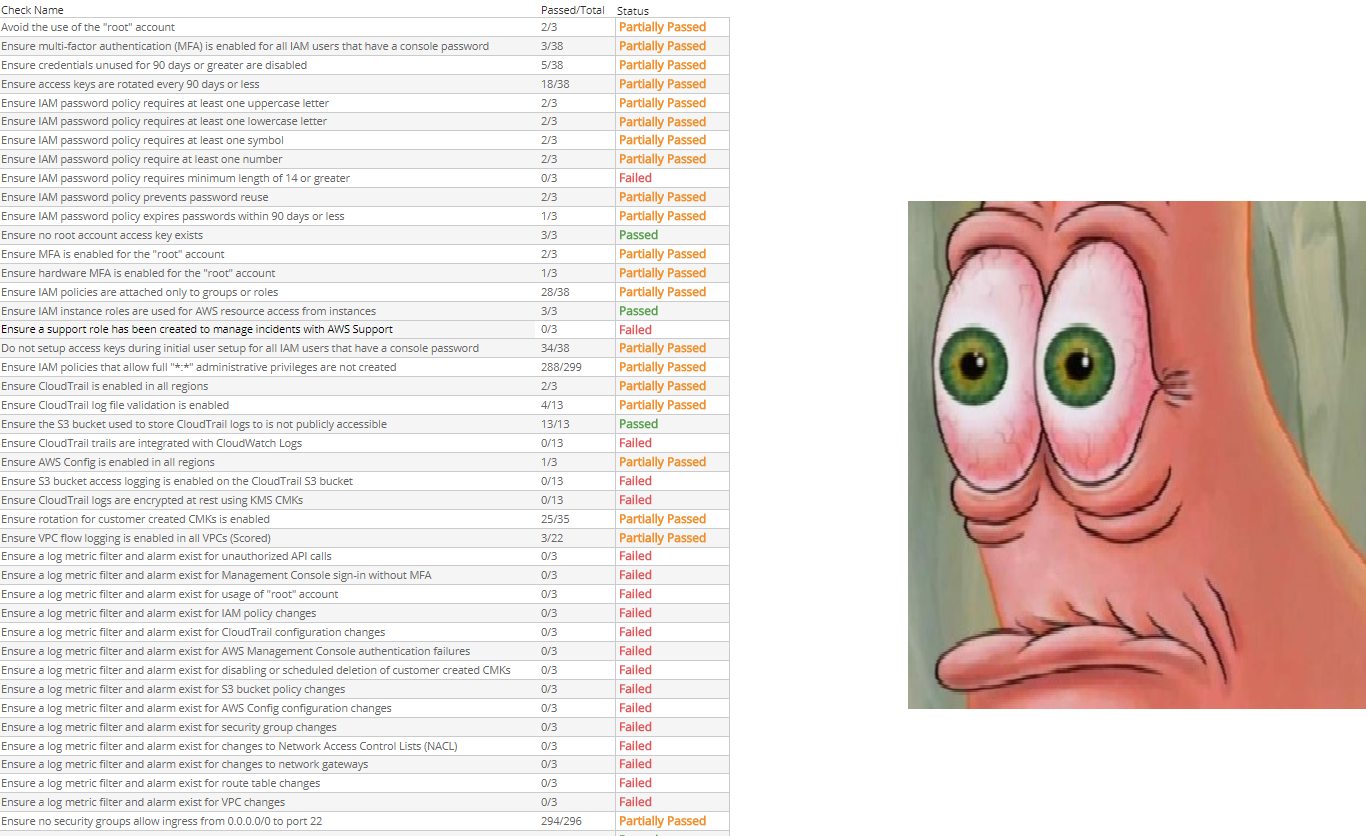Screen dimensions: 1366x836
Task: Click the 288/299 passed count cell
Action: click(561, 367)
